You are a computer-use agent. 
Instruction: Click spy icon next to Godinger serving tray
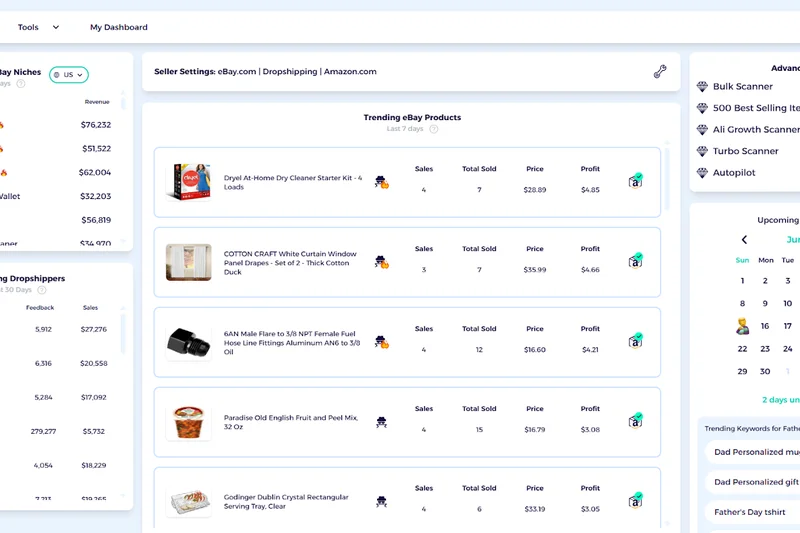381,501
